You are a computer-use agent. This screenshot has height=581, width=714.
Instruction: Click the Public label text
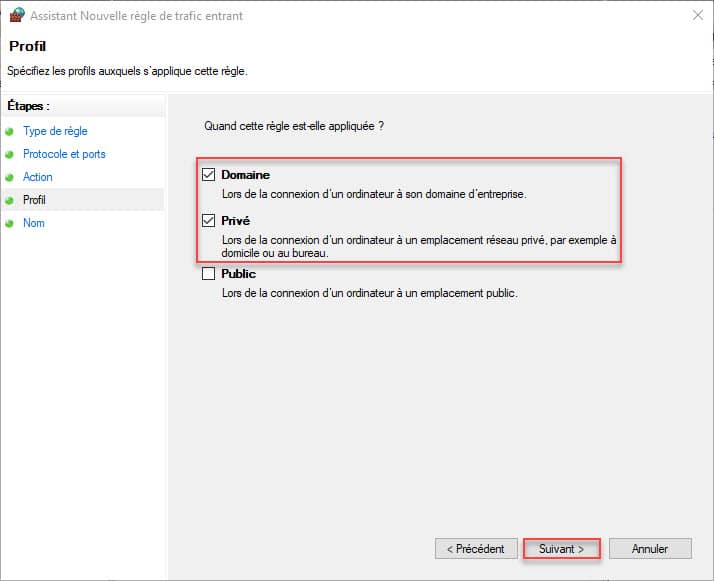[239, 274]
